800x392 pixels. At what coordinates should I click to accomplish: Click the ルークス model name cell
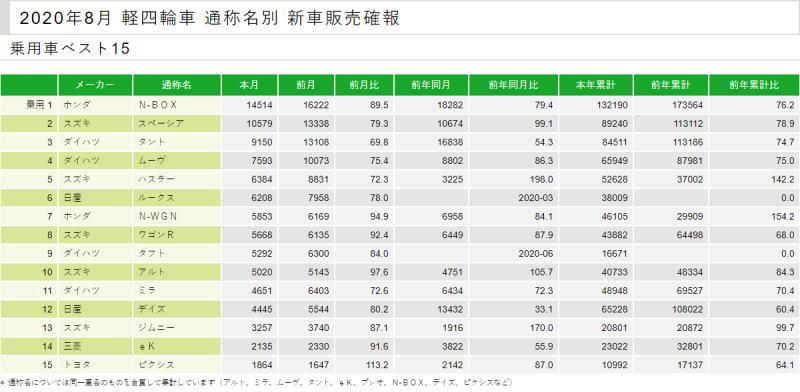(x=177, y=198)
